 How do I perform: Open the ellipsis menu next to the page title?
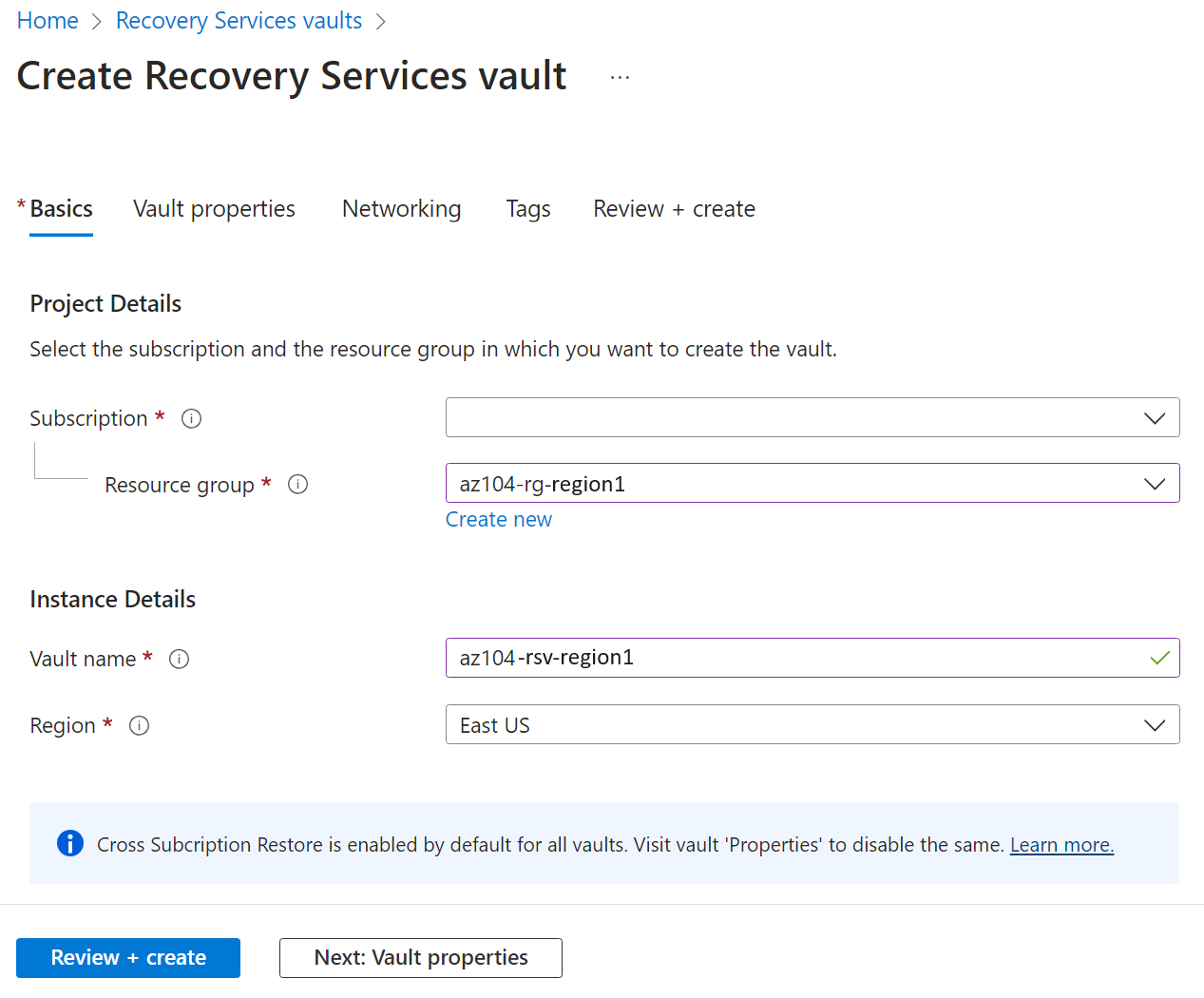pos(620,76)
